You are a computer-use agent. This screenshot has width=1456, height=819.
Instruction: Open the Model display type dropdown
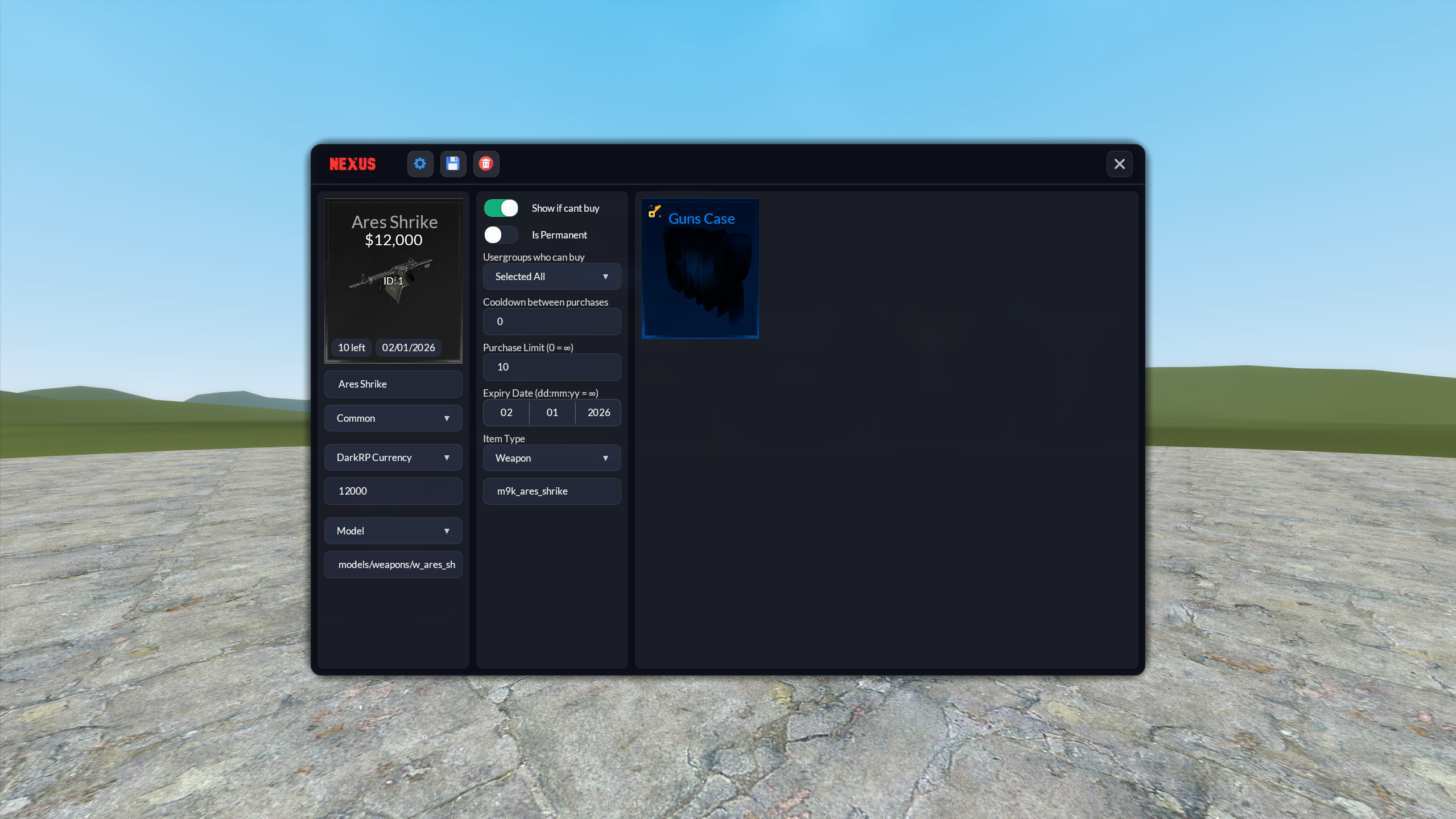coord(393,531)
